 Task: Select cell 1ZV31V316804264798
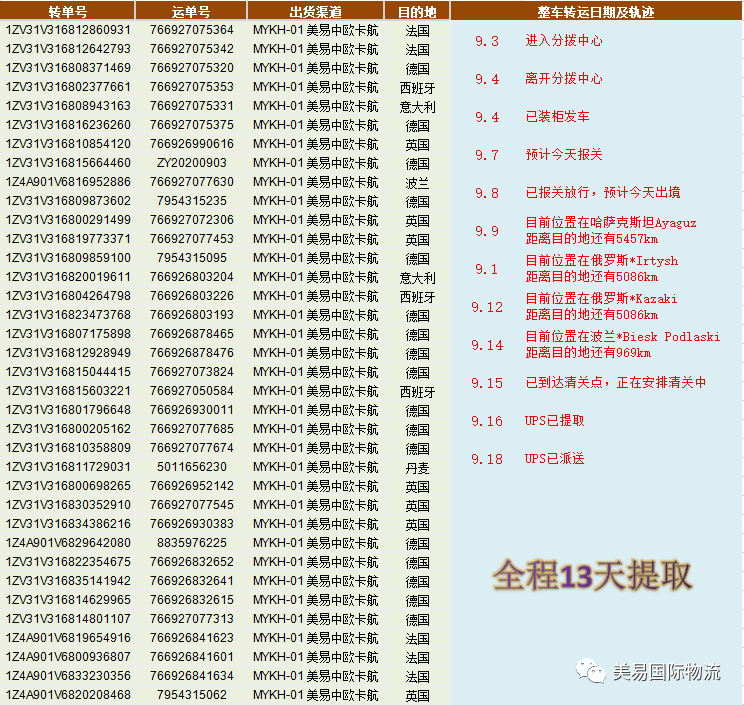pos(68,296)
